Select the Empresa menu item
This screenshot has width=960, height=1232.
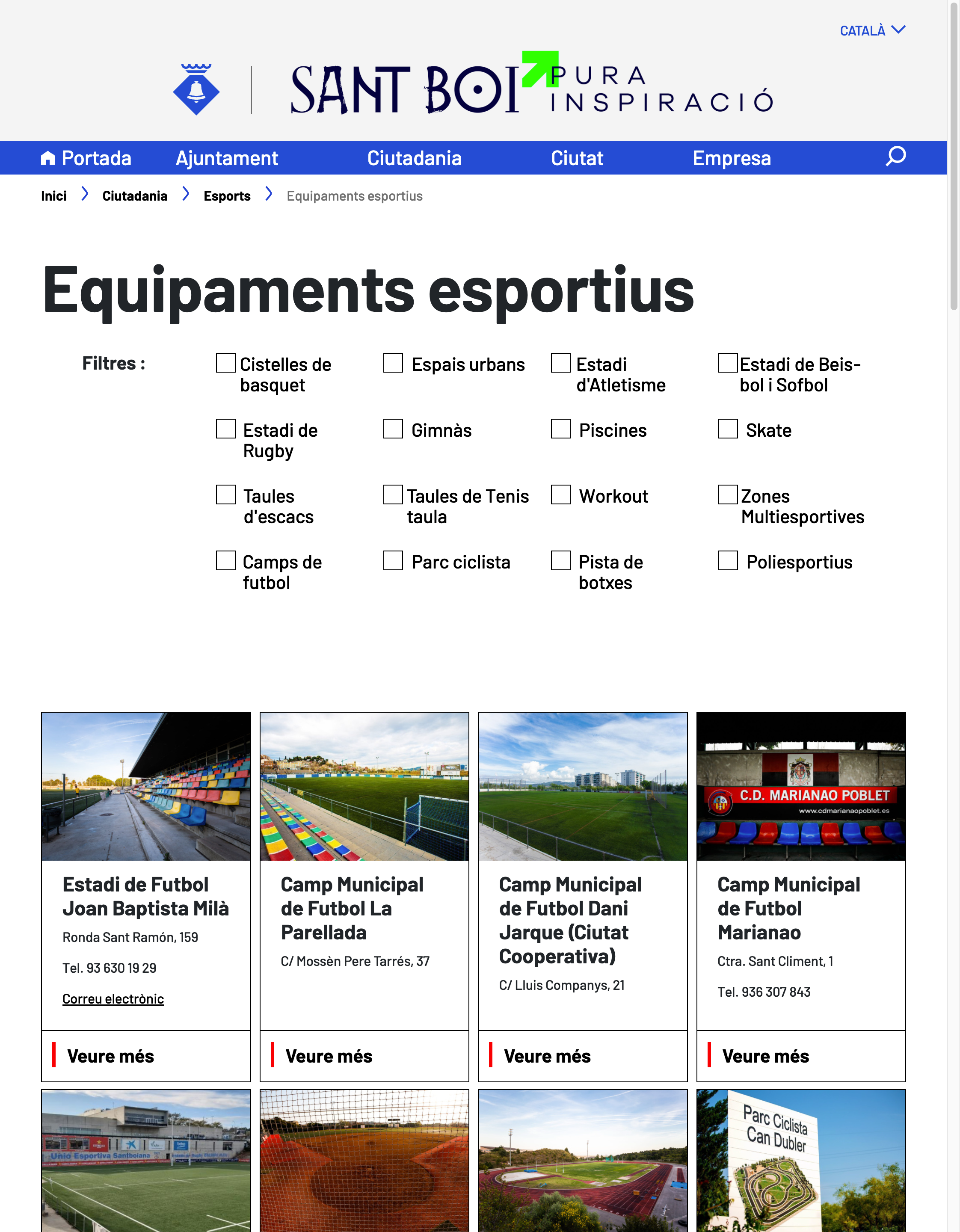(x=731, y=159)
